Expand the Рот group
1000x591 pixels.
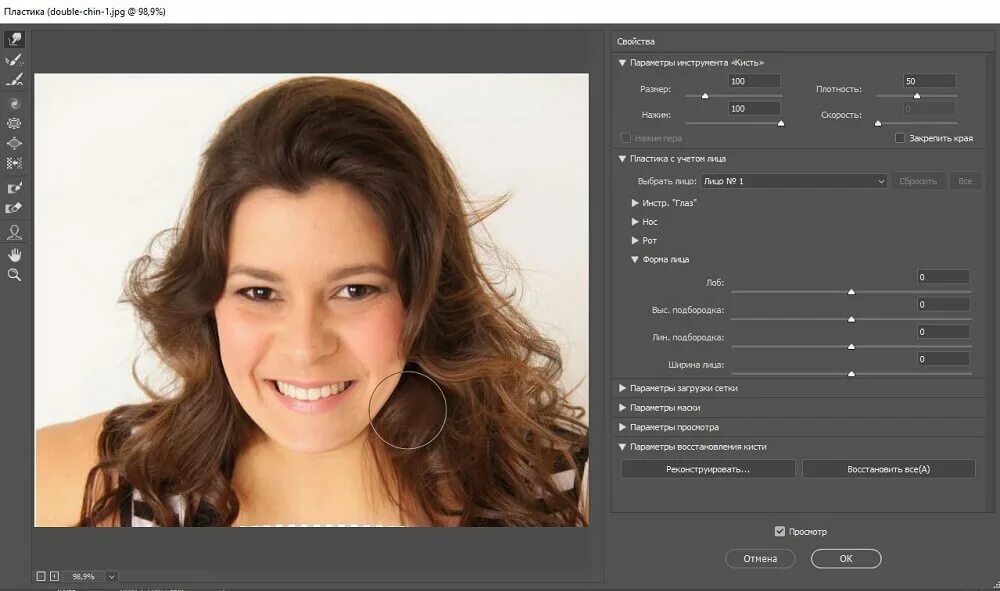click(635, 240)
